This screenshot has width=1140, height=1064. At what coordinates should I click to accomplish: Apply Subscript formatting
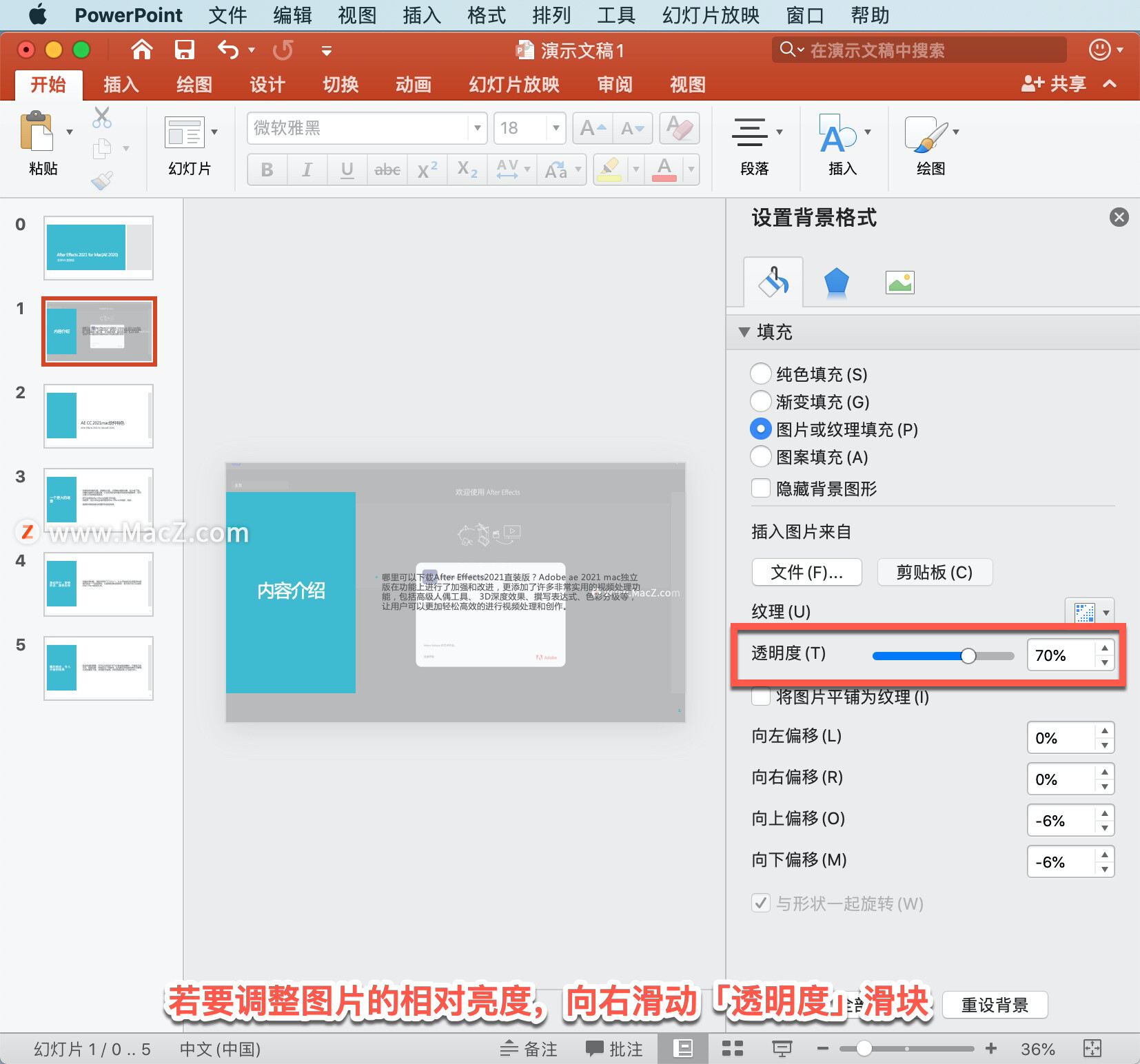tap(467, 170)
